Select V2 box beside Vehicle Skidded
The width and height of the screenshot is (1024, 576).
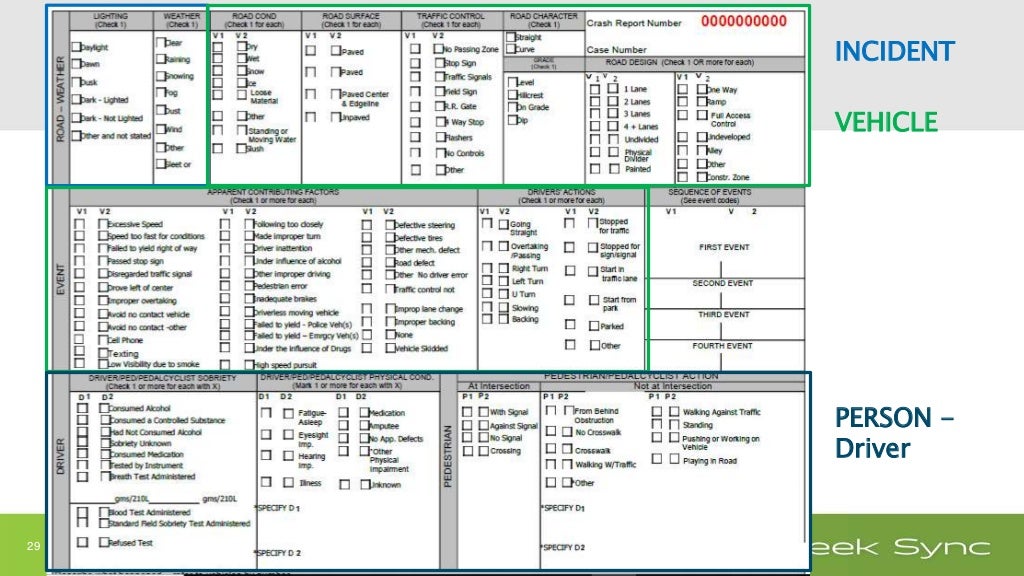[x=390, y=348]
